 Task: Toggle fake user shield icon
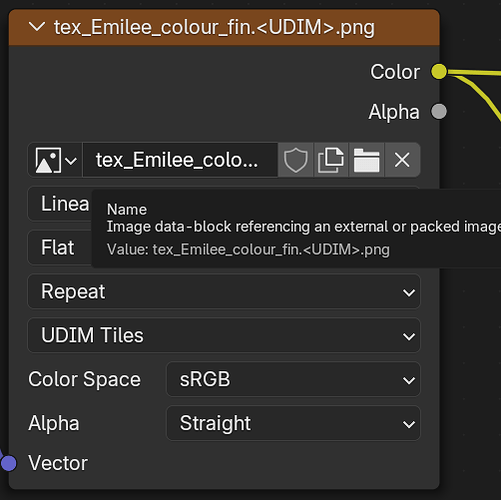click(296, 160)
